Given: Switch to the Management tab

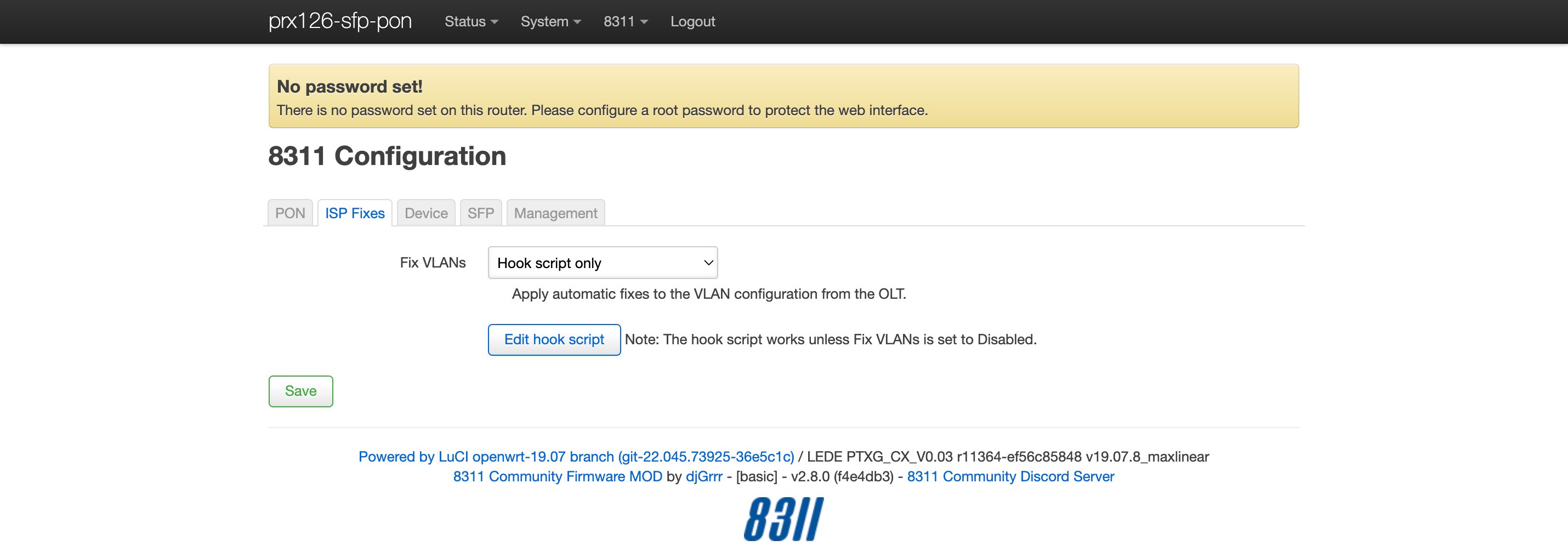Looking at the screenshot, I should pos(555,214).
